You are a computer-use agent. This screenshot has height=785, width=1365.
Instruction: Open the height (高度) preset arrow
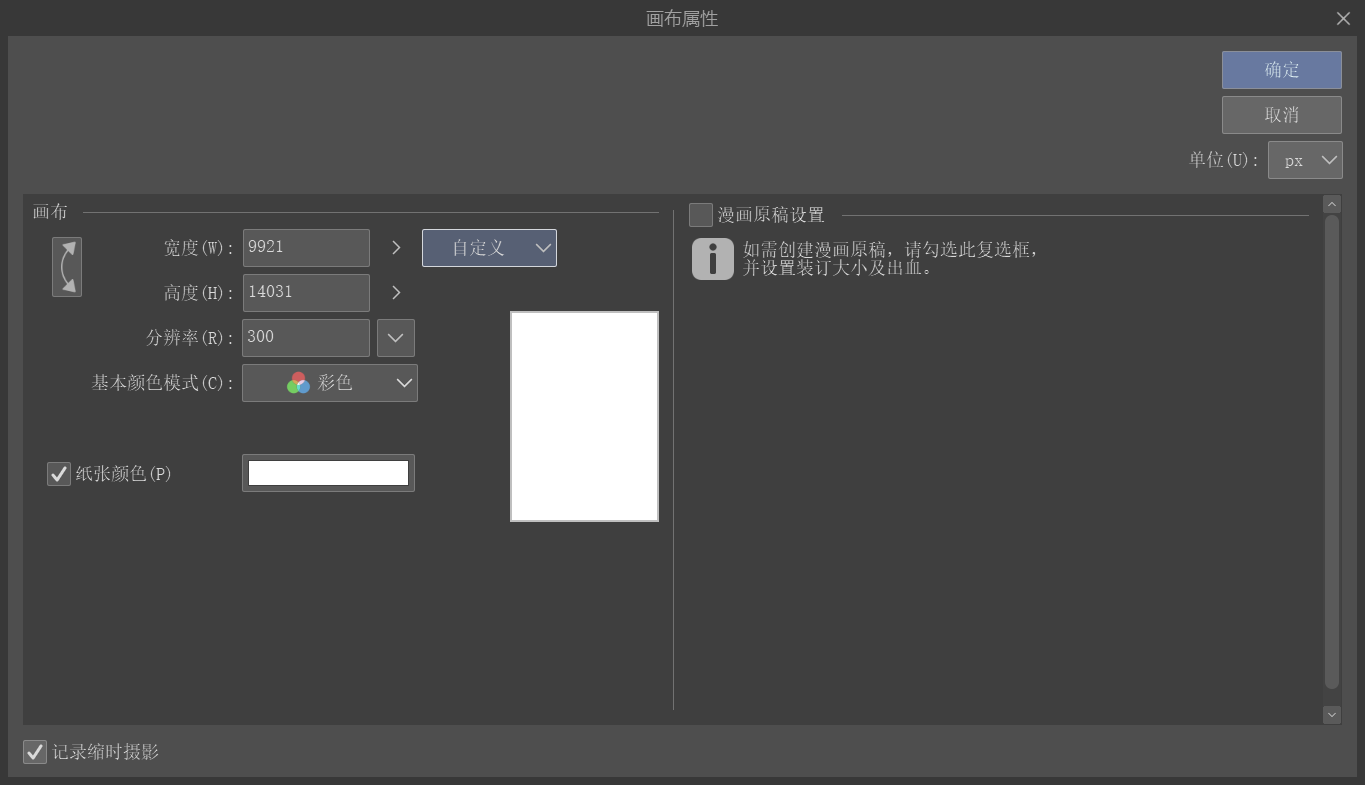pos(396,292)
